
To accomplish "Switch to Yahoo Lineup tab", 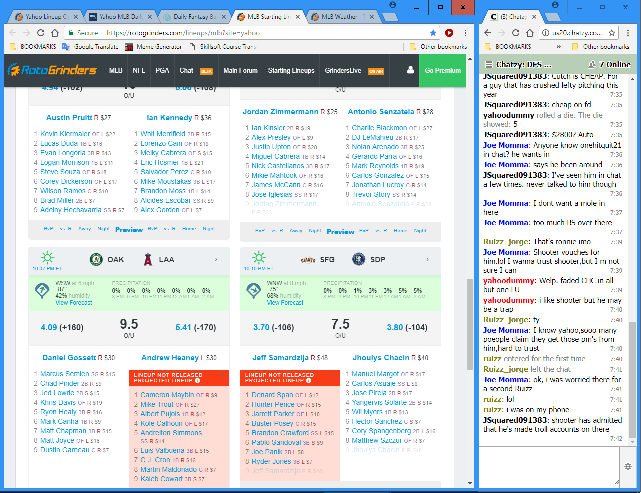I will click(x=46, y=17).
